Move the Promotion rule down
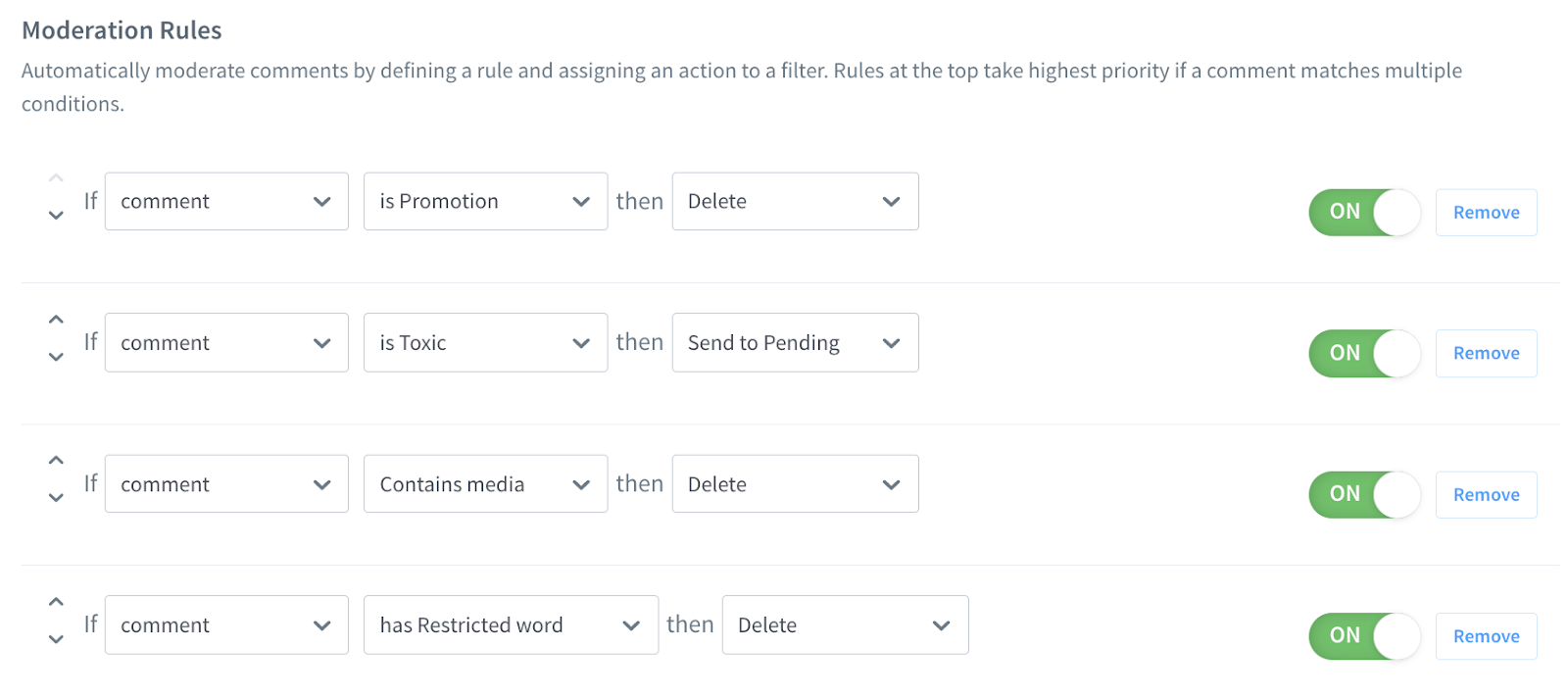Viewport: 1568px width, 698px height. (56, 216)
